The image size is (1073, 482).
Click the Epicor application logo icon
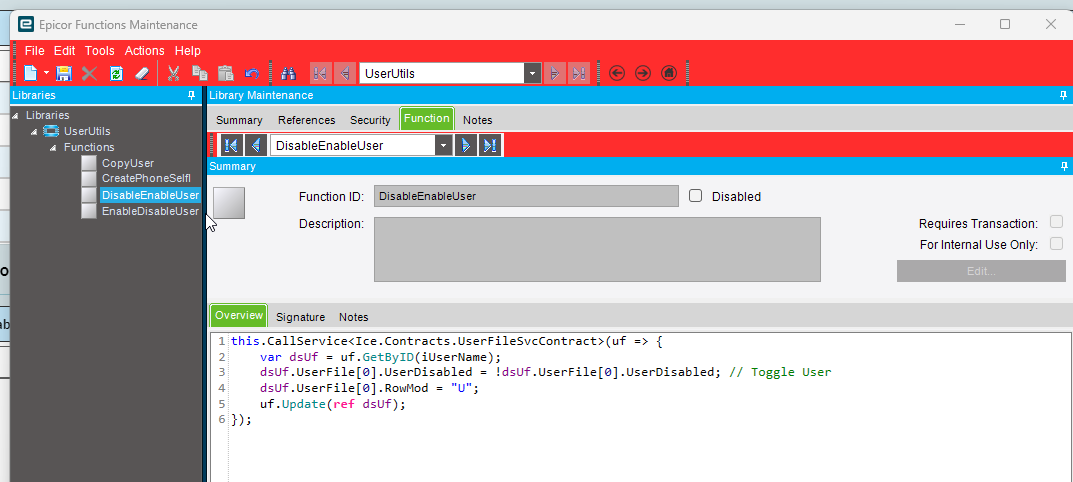click(x=26, y=25)
